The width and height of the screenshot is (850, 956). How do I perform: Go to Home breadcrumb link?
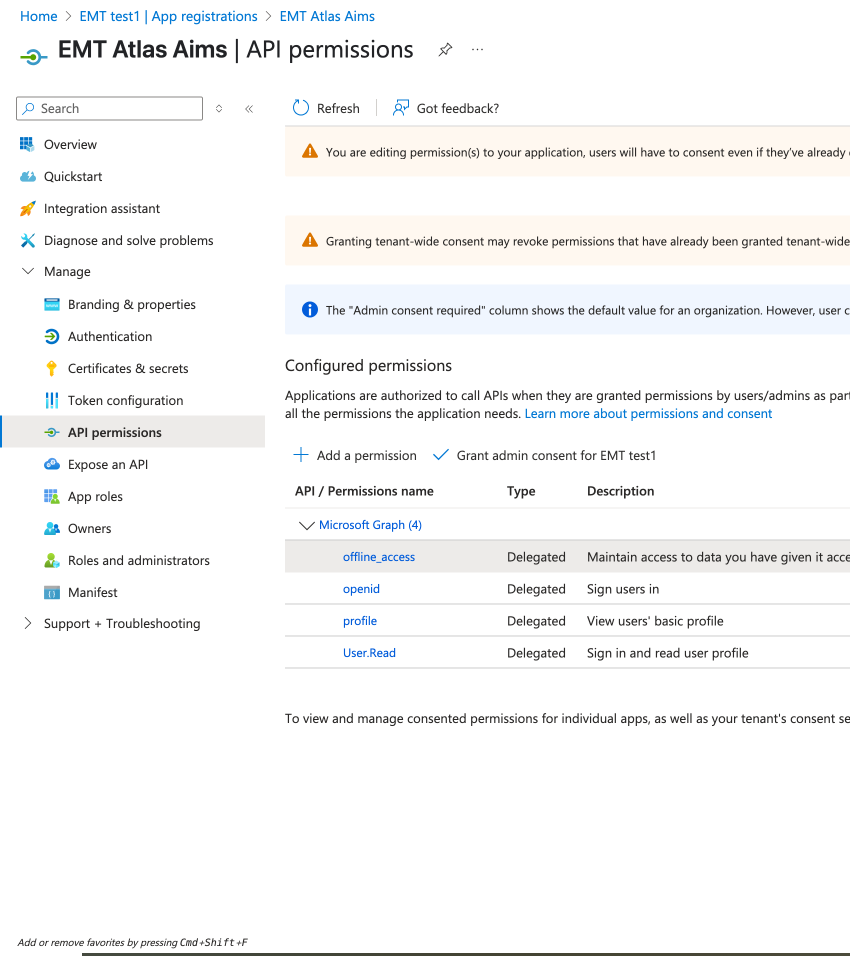pyautogui.click(x=38, y=16)
